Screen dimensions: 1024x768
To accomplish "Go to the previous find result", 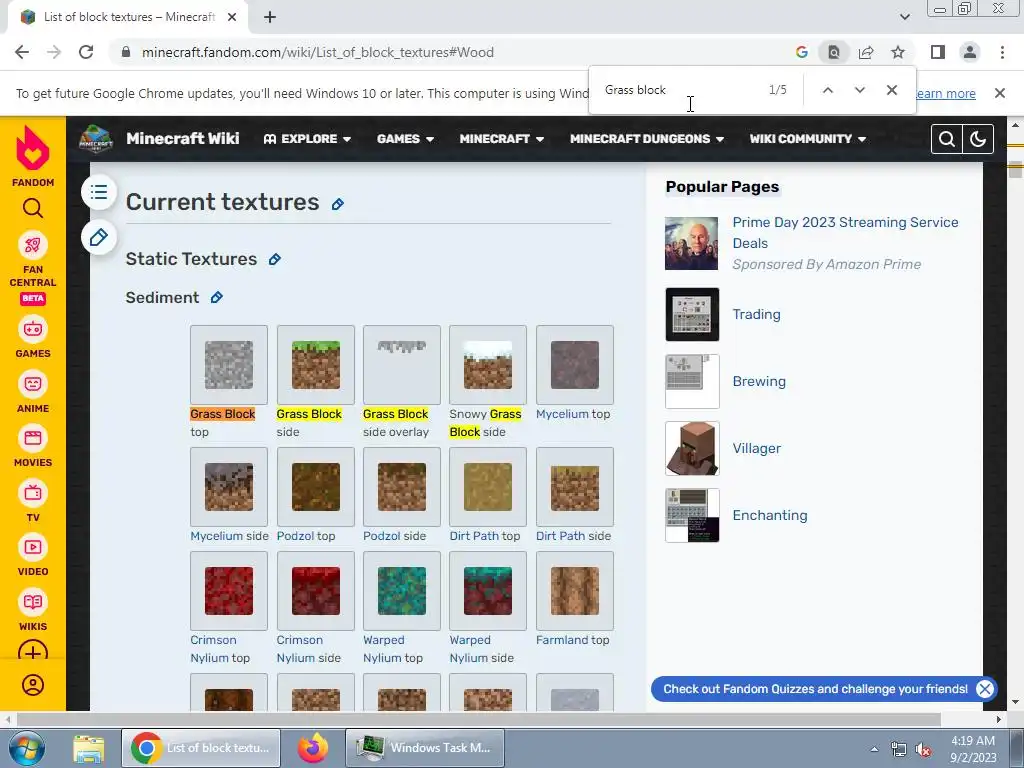I will tap(827, 90).
